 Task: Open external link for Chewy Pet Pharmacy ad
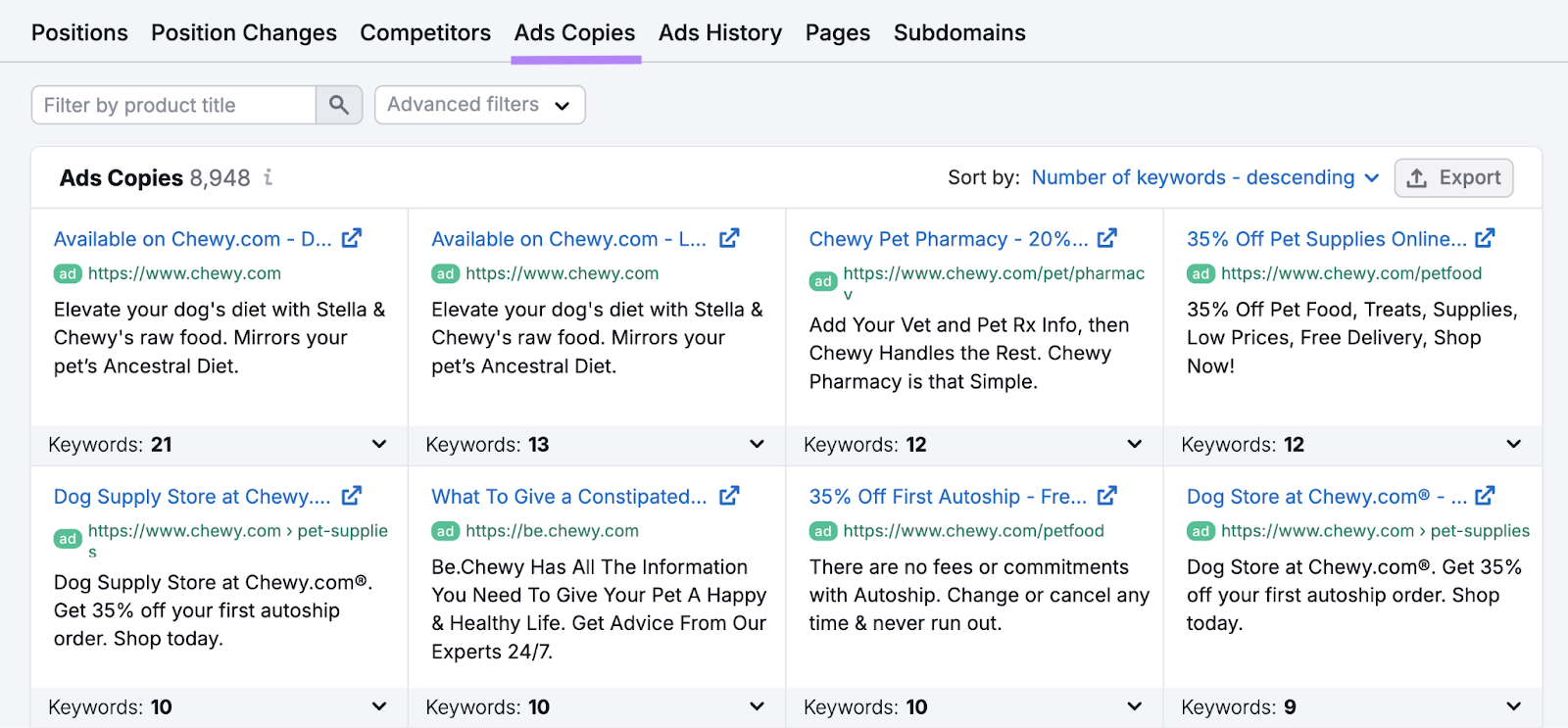(1107, 238)
